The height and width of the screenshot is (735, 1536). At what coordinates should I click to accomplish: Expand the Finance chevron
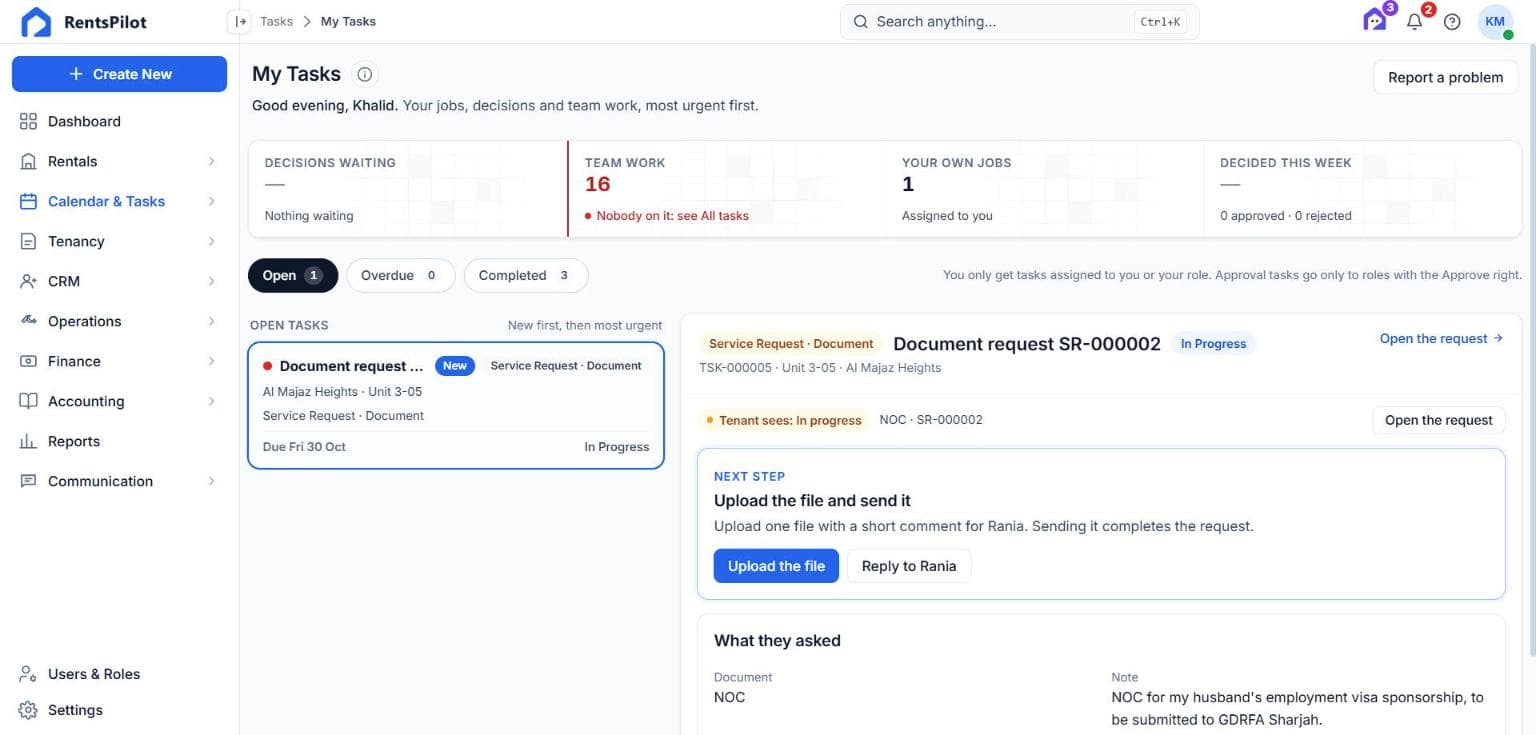pos(211,361)
